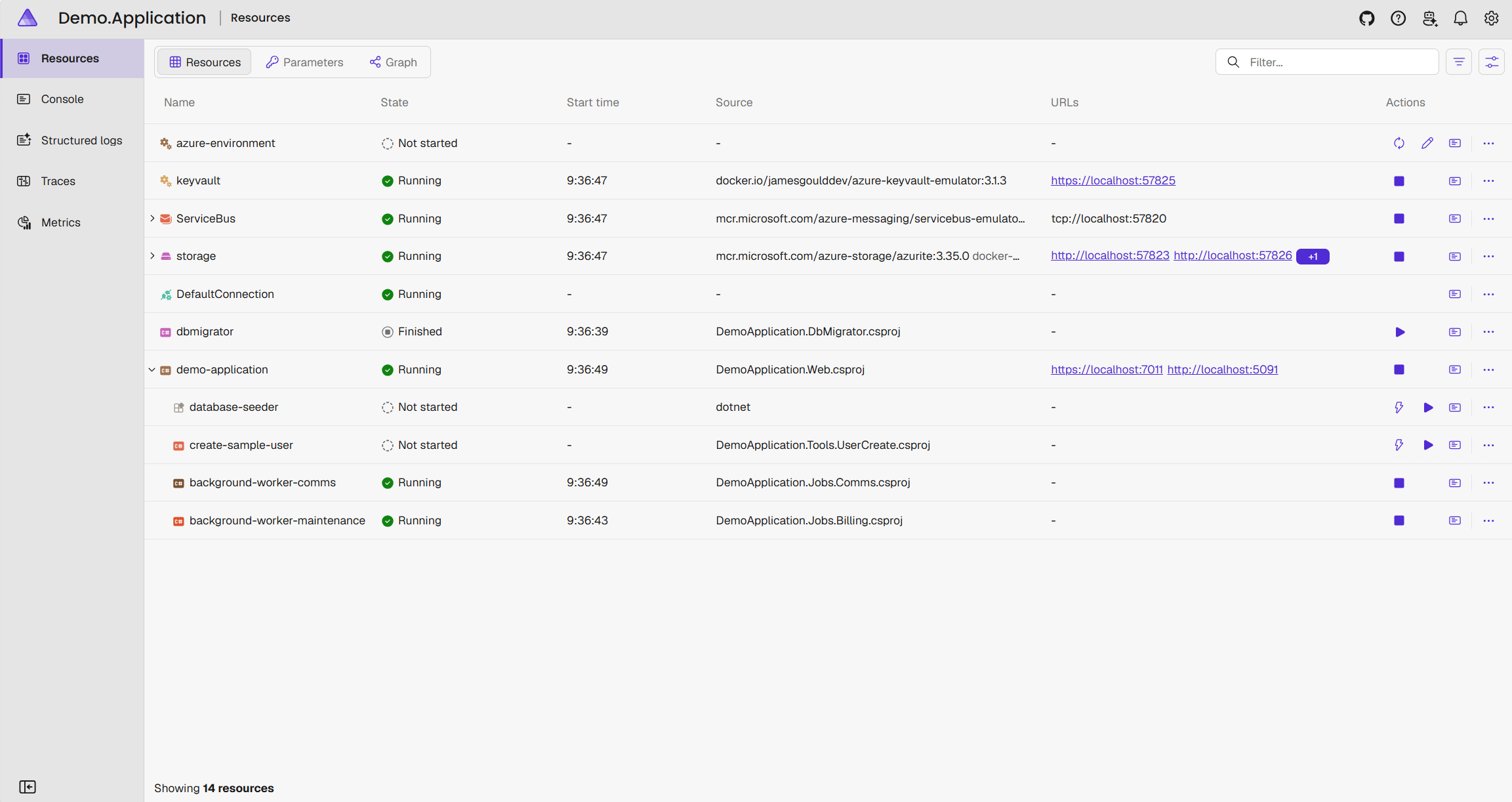Stop the storage resource
Viewport: 1512px width, 802px height.
(1399, 257)
